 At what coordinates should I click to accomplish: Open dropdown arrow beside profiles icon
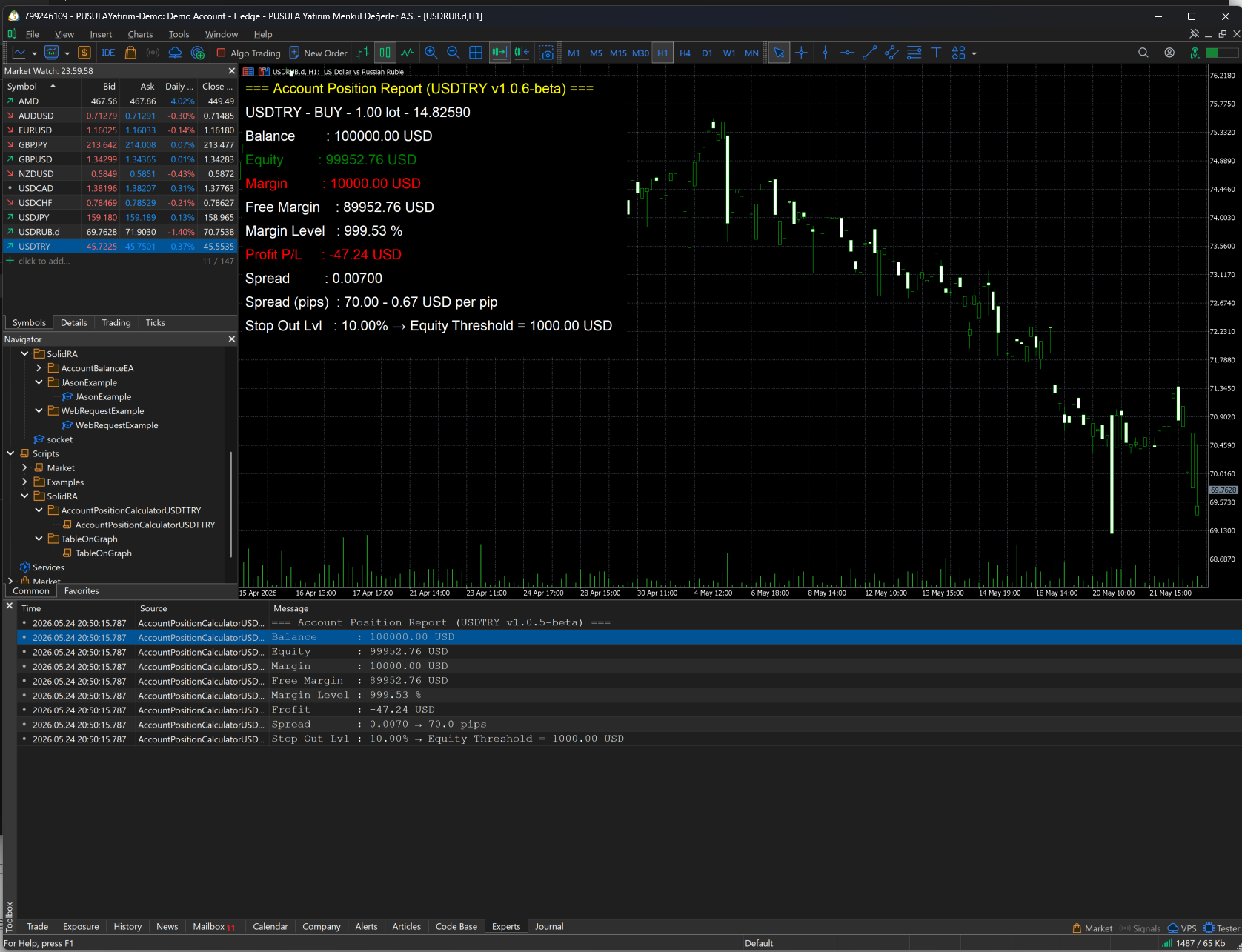click(67, 53)
